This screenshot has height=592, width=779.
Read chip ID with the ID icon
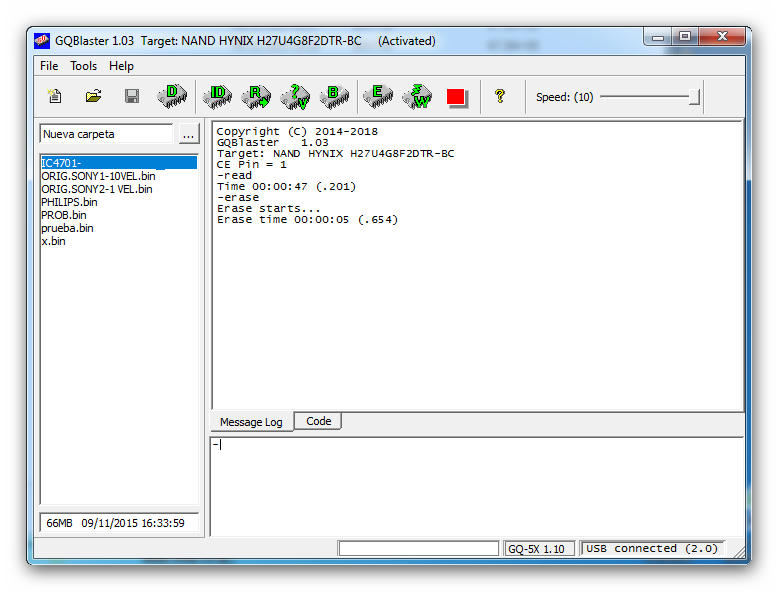coord(218,96)
